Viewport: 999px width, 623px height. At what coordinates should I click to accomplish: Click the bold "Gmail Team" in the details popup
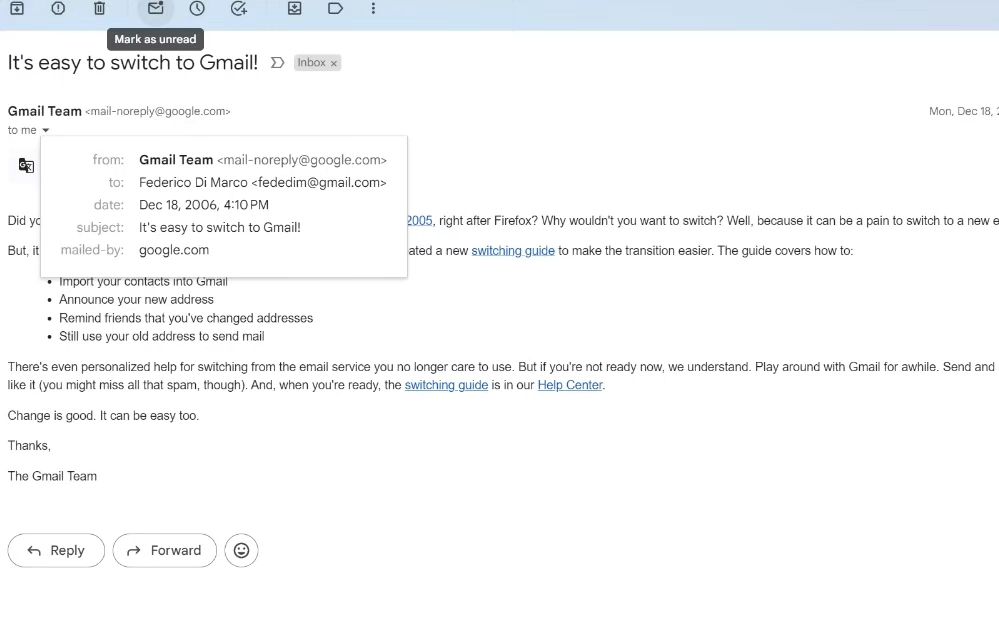point(176,160)
